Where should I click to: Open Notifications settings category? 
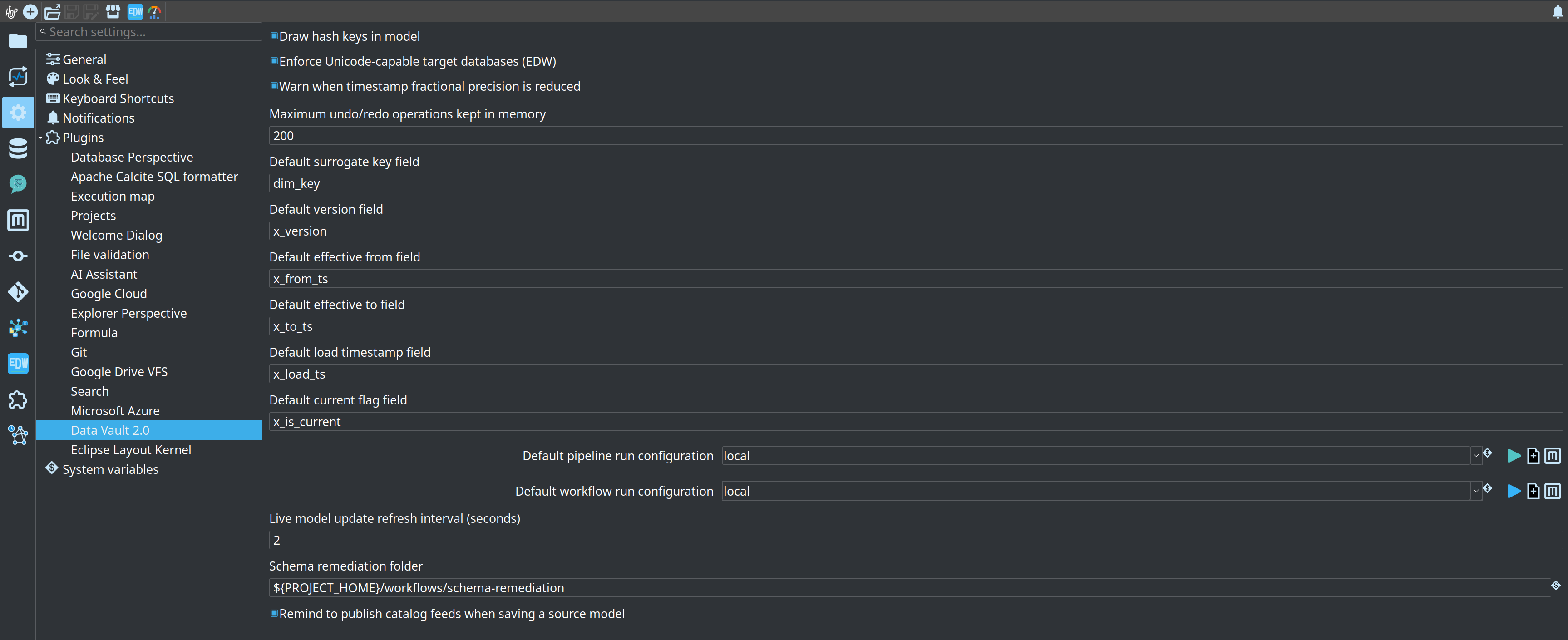pos(99,118)
